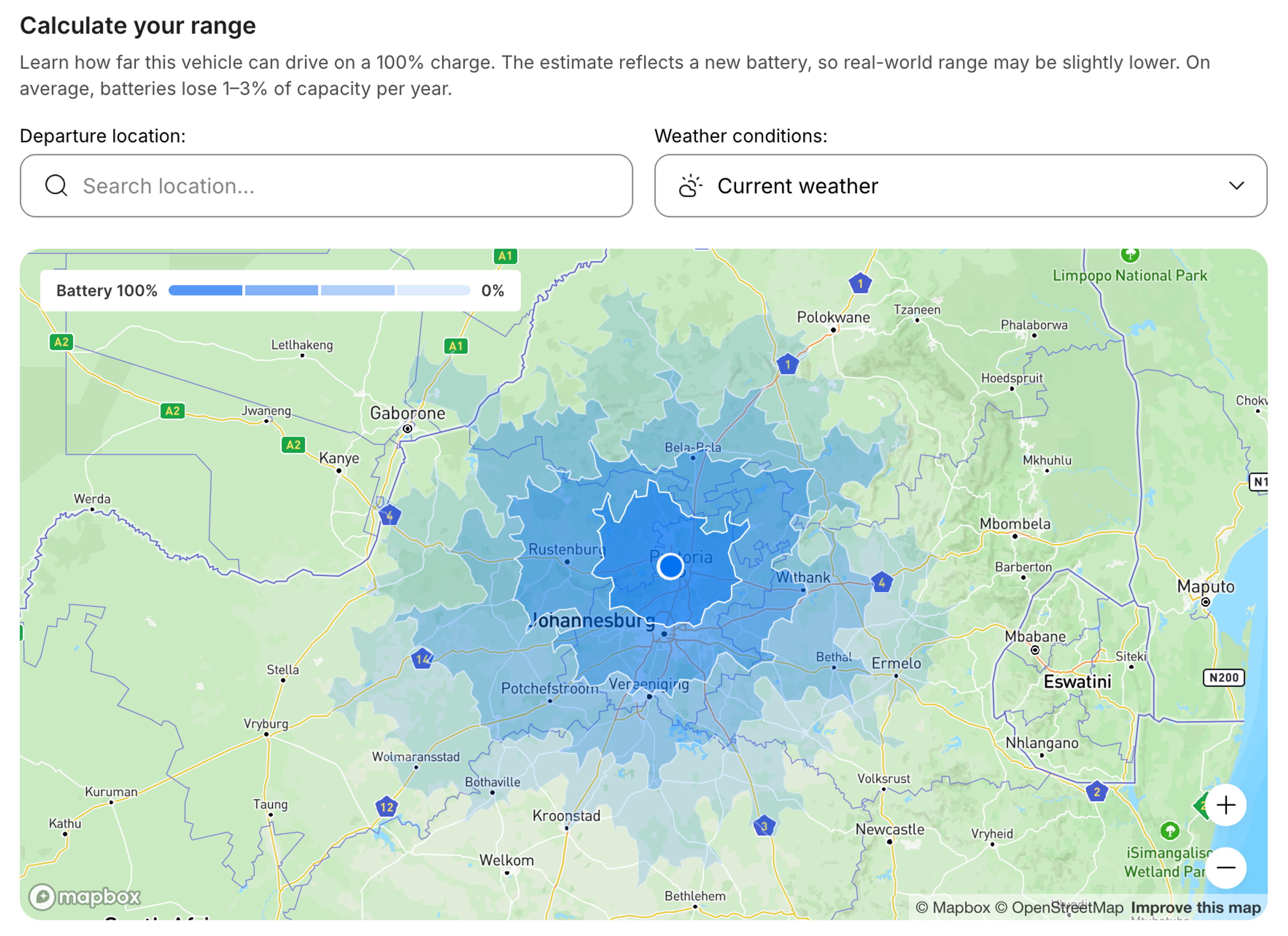Click the Limpopo National Park label
The image size is (1288, 936).
(x=1130, y=275)
